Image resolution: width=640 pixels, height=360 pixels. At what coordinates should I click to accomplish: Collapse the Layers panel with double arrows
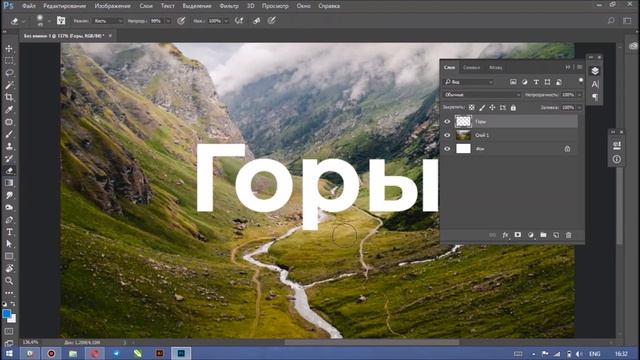pos(568,67)
